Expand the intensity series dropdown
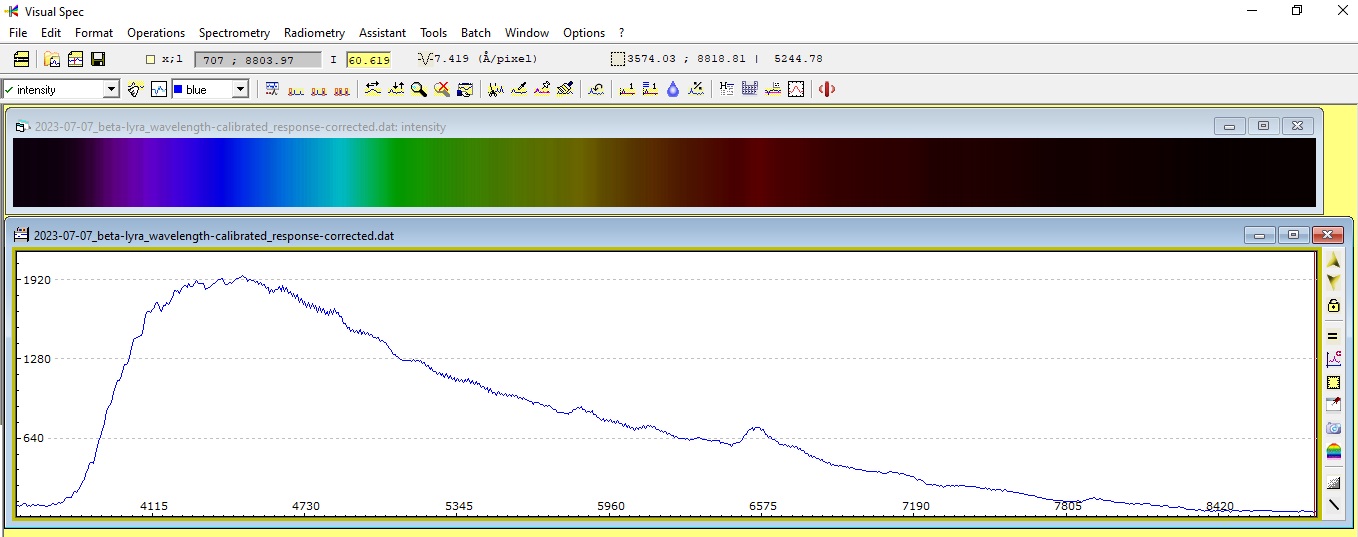1358x537 pixels. tap(111, 89)
